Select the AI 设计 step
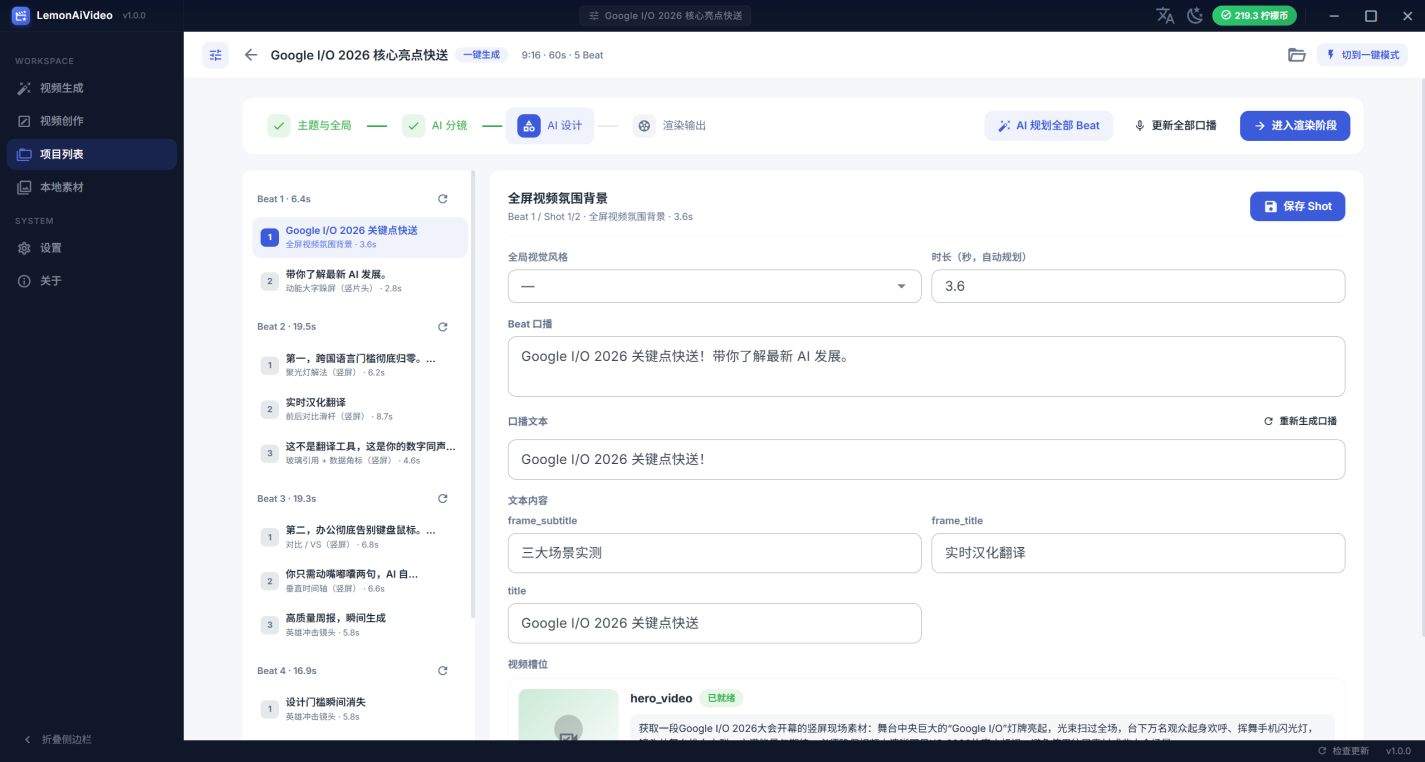This screenshot has height=762, width=1425. 550,126
